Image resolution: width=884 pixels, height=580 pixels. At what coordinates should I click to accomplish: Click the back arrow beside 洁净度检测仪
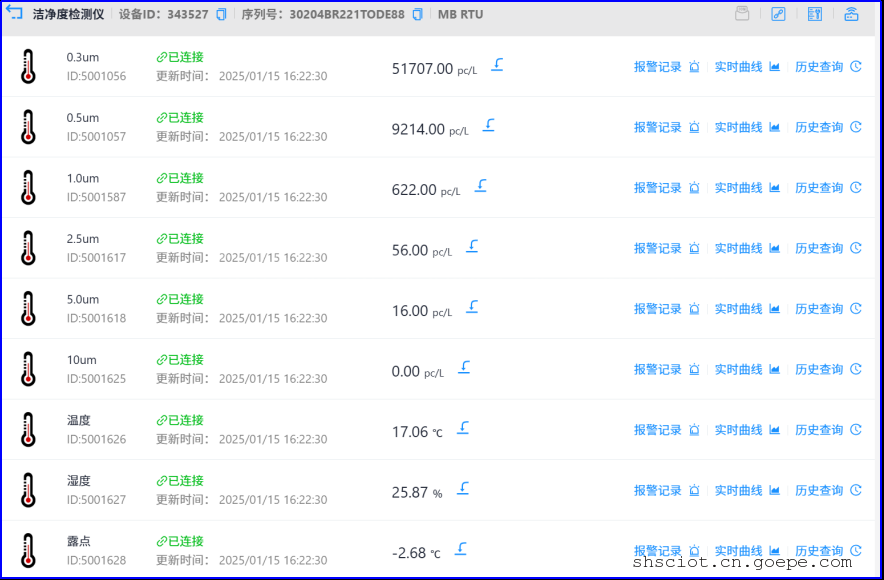point(15,14)
